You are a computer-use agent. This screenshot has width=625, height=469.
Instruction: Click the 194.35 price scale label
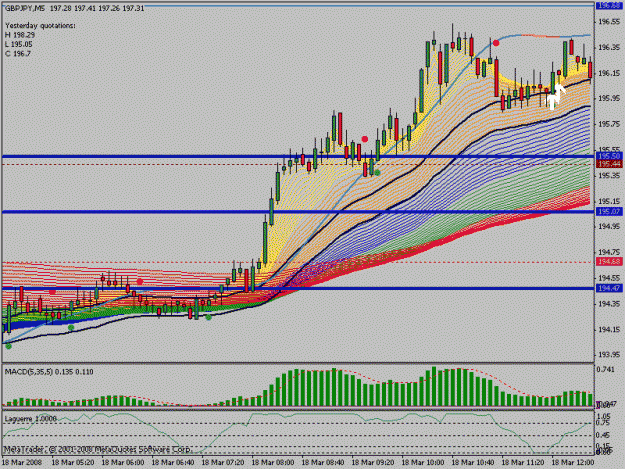point(609,304)
